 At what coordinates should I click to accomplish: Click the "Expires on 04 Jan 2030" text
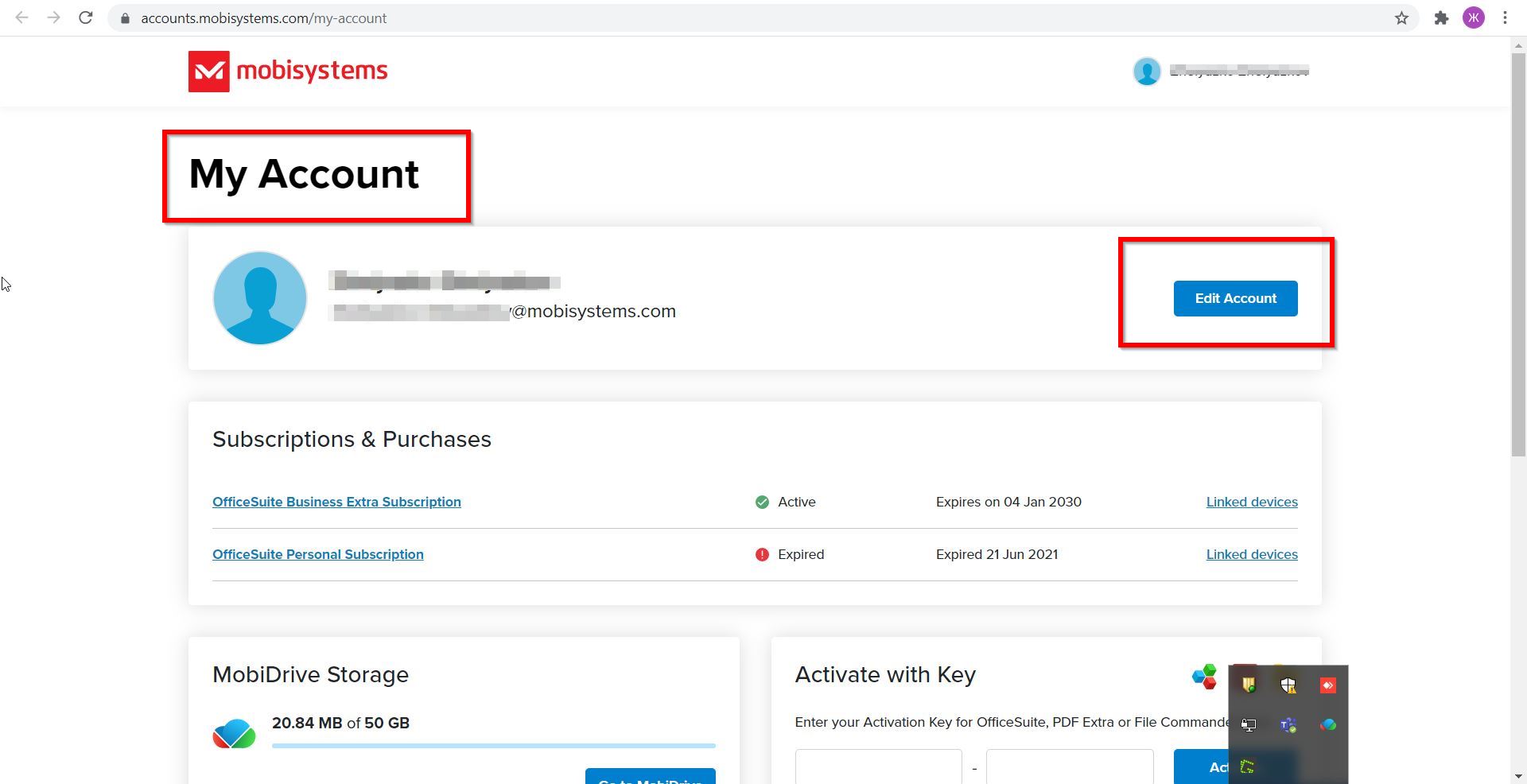tap(1008, 502)
